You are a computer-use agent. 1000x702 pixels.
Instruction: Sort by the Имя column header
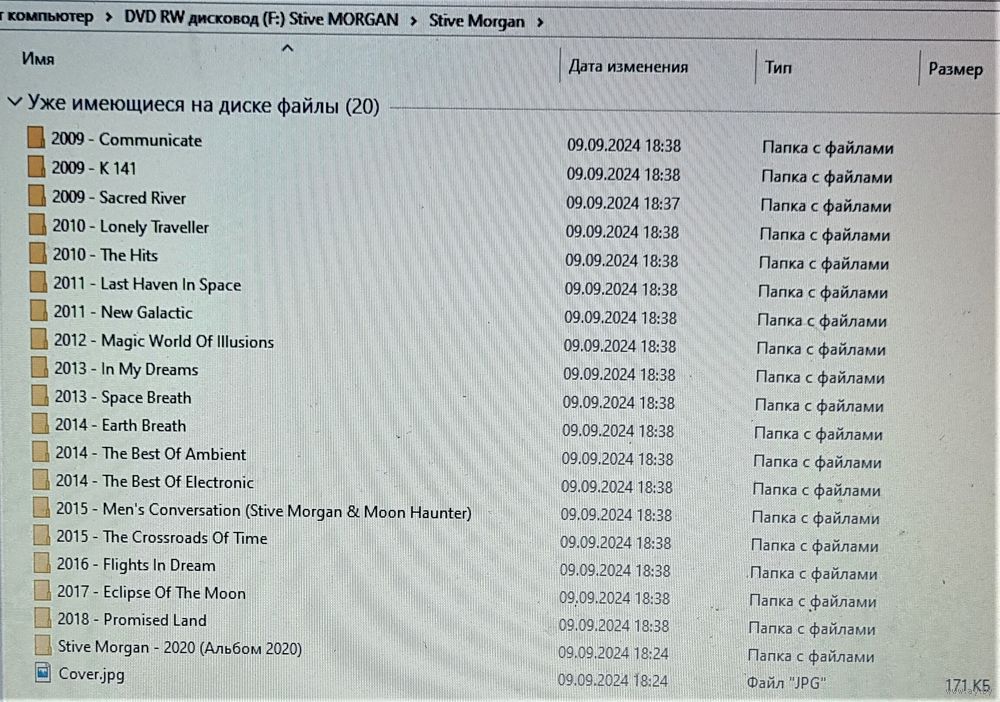(38, 59)
